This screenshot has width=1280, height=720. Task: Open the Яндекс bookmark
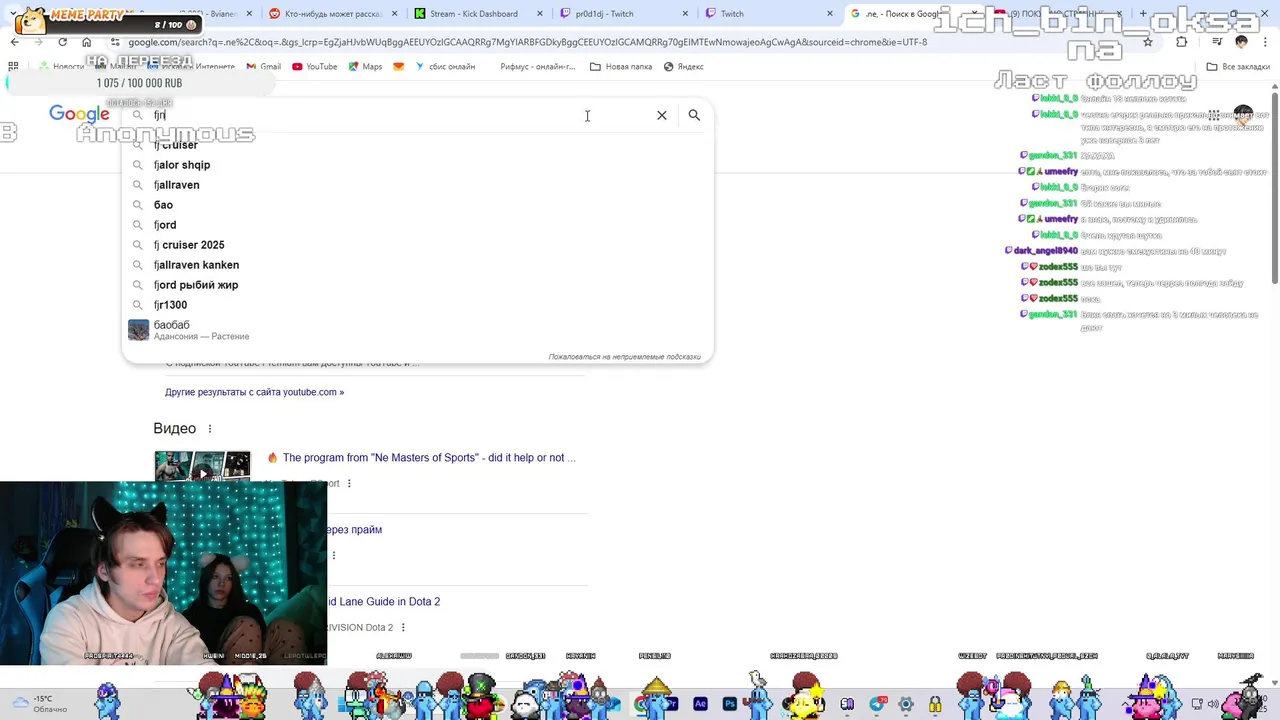tap(683, 67)
